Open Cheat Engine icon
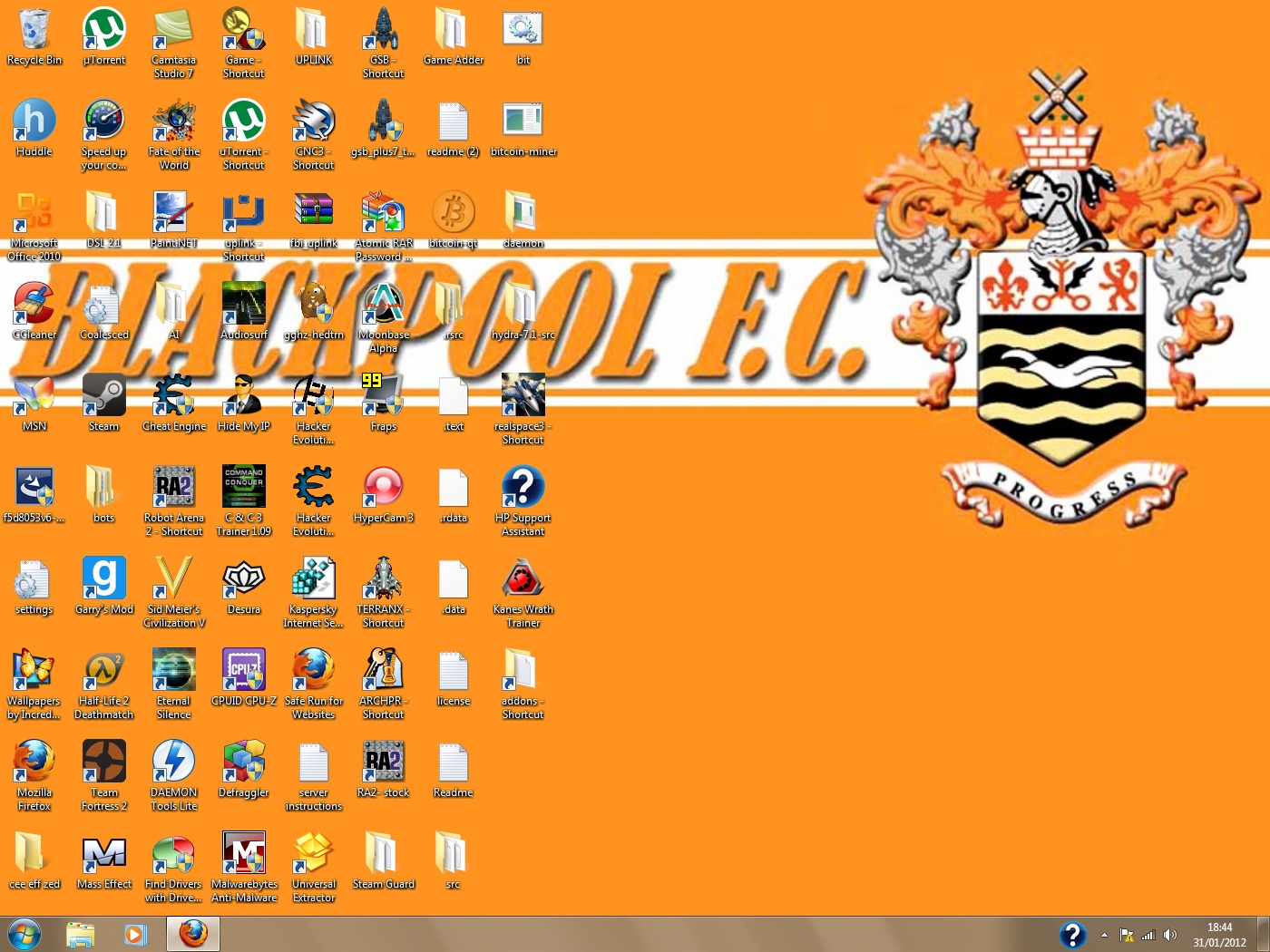Image resolution: width=1270 pixels, height=952 pixels. [x=173, y=403]
